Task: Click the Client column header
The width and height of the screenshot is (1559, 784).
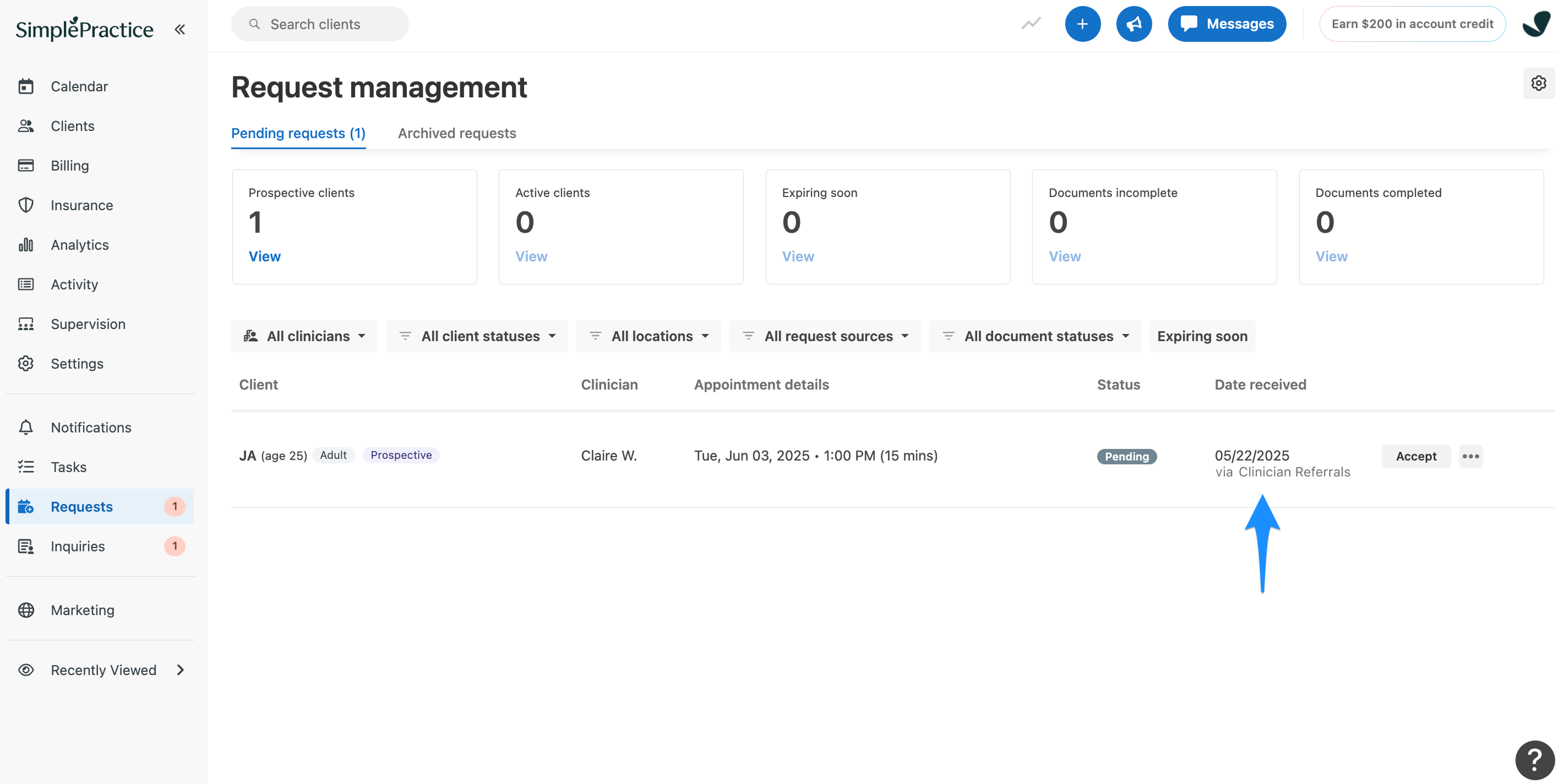Action: pyautogui.click(x=258, y=385)
